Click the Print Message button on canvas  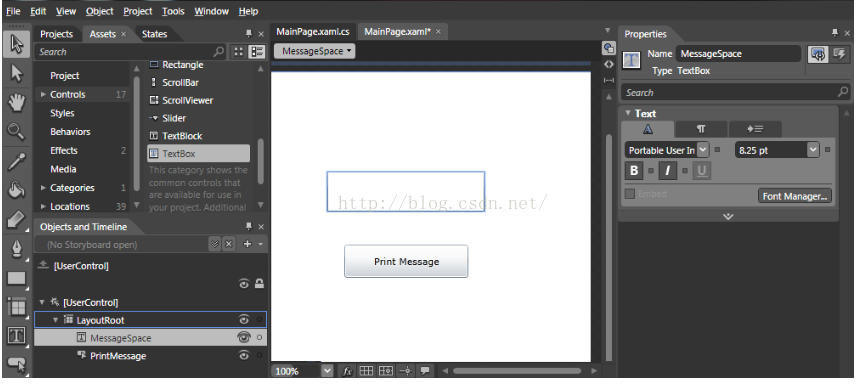[x=406, y=261]
